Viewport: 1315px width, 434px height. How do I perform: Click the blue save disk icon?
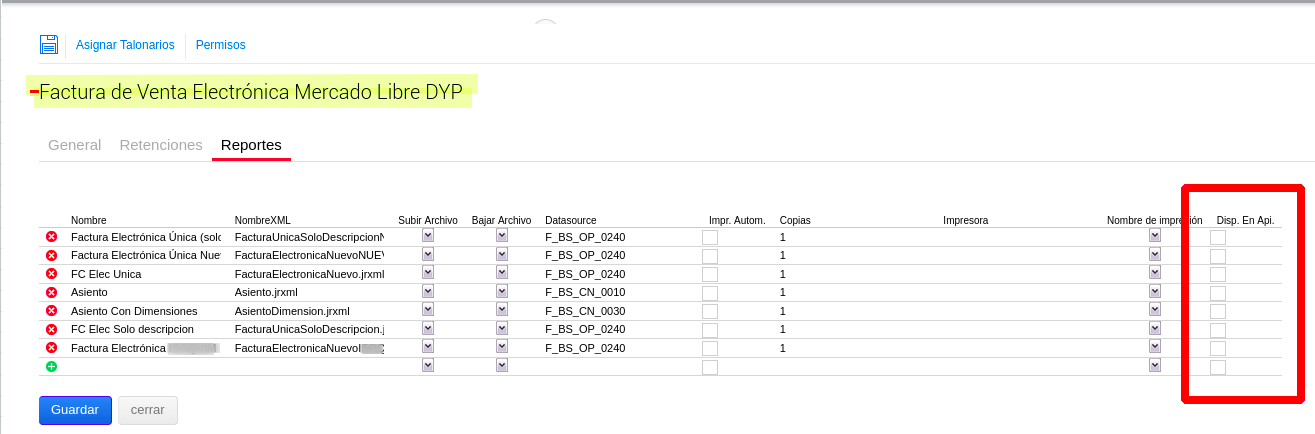[x=49, y=44]
